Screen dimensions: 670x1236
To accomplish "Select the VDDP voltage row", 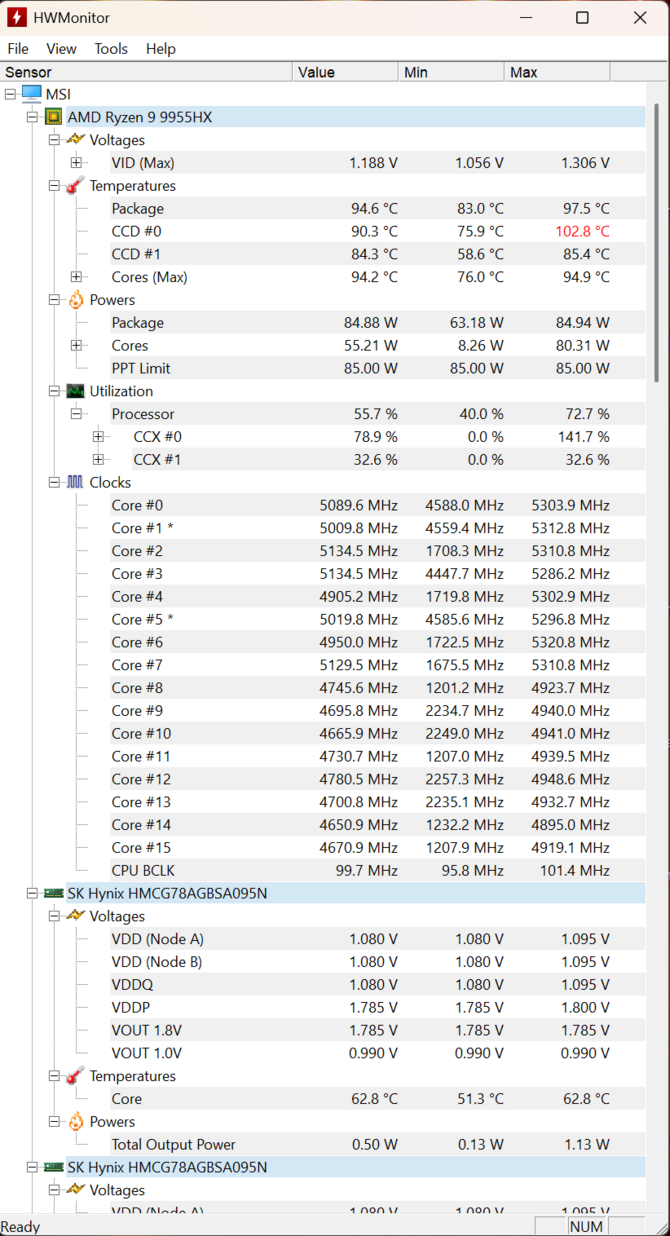I will (x=378, y=1008).
